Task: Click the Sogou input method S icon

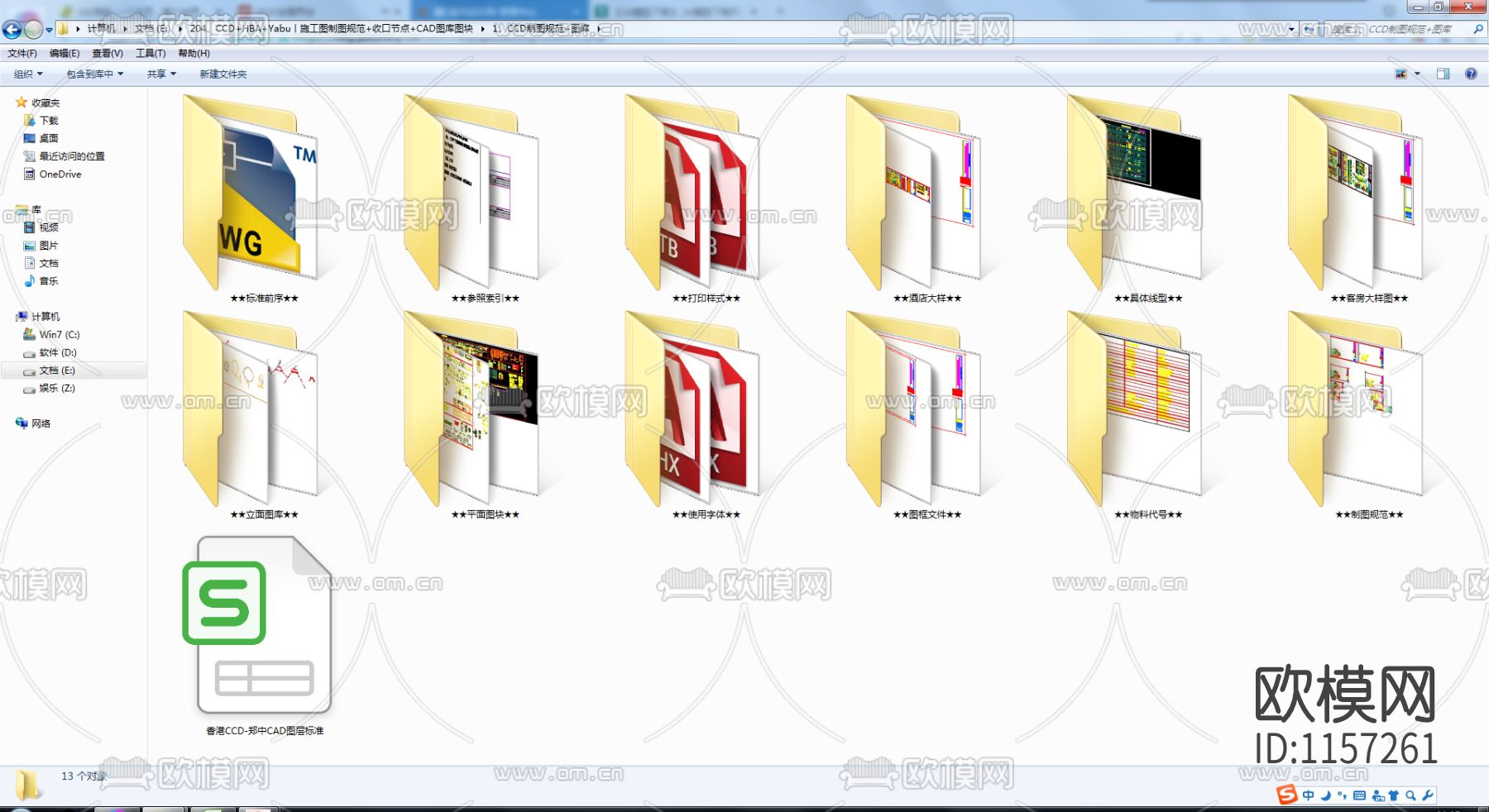Action: [1286, 795]
